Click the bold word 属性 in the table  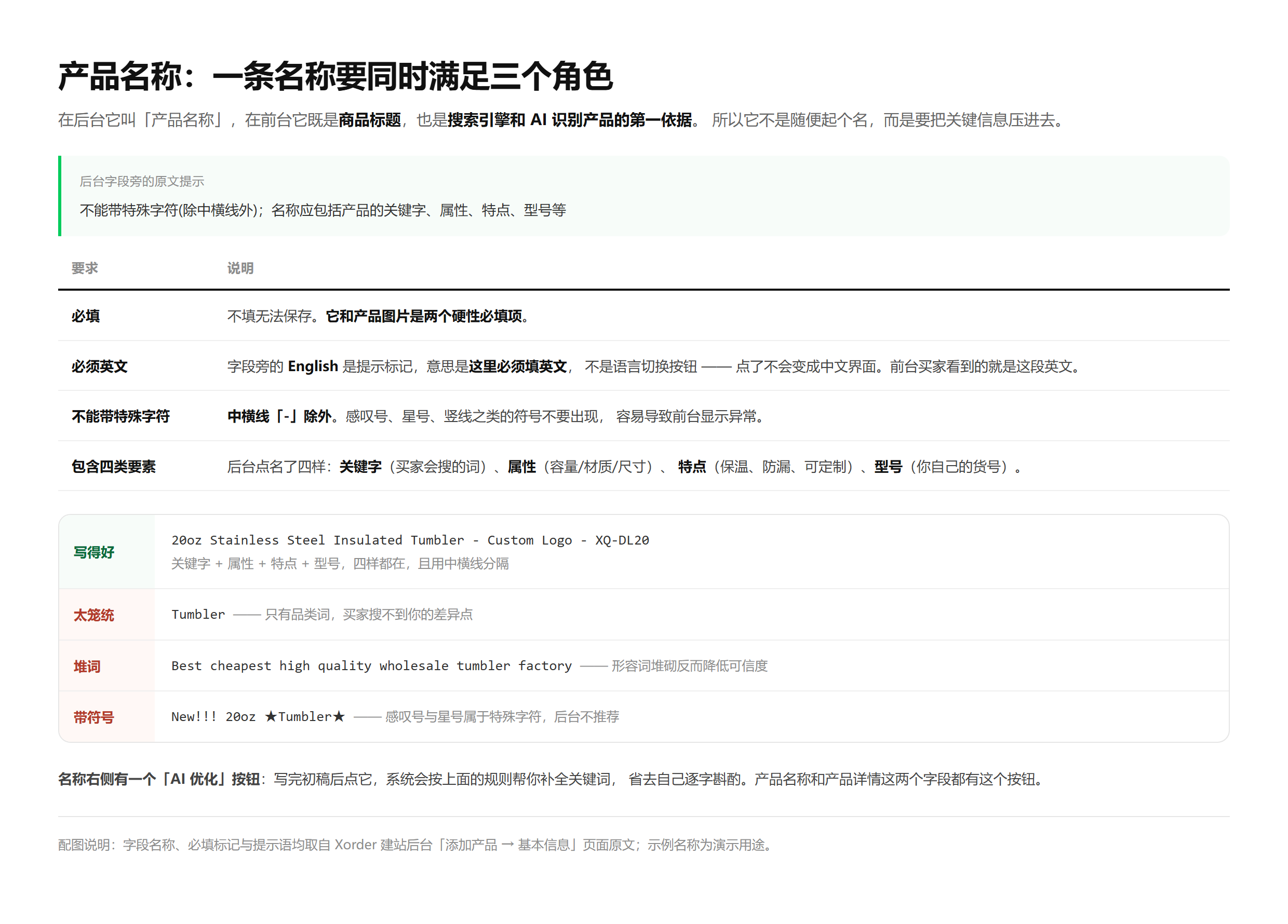(x=521, y=467)
